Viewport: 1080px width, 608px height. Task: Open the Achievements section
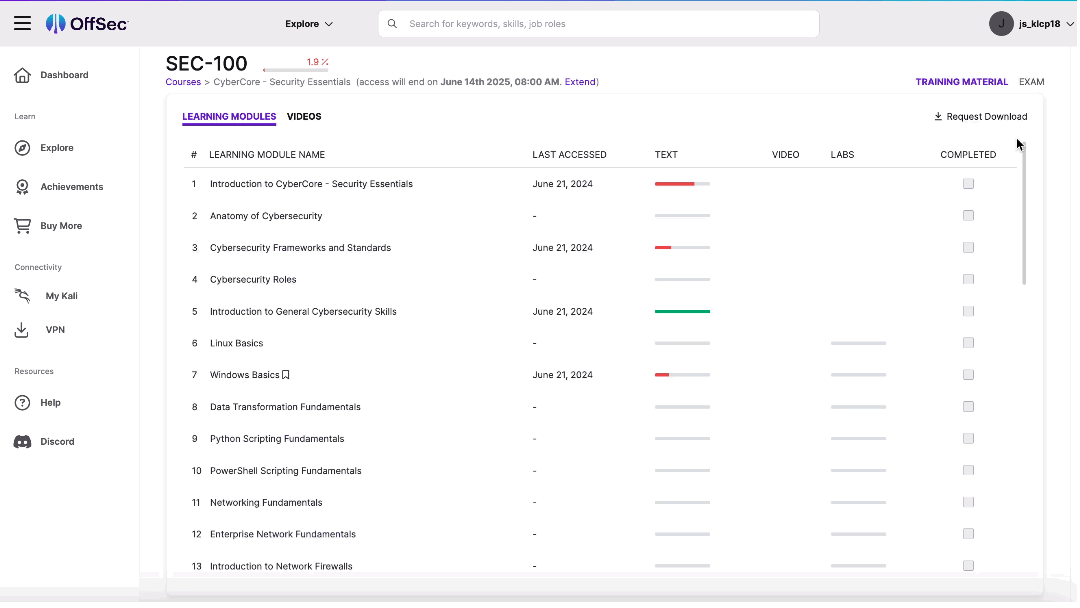tap(72, 186)
